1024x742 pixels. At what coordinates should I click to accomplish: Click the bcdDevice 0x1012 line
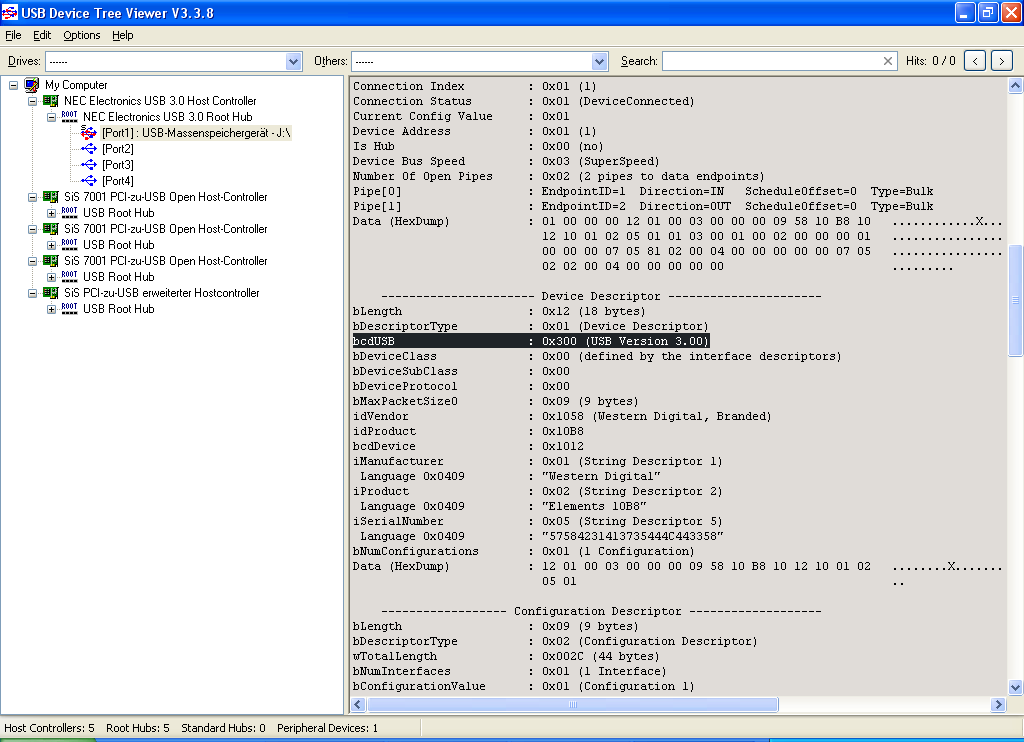tap(468, 446)
